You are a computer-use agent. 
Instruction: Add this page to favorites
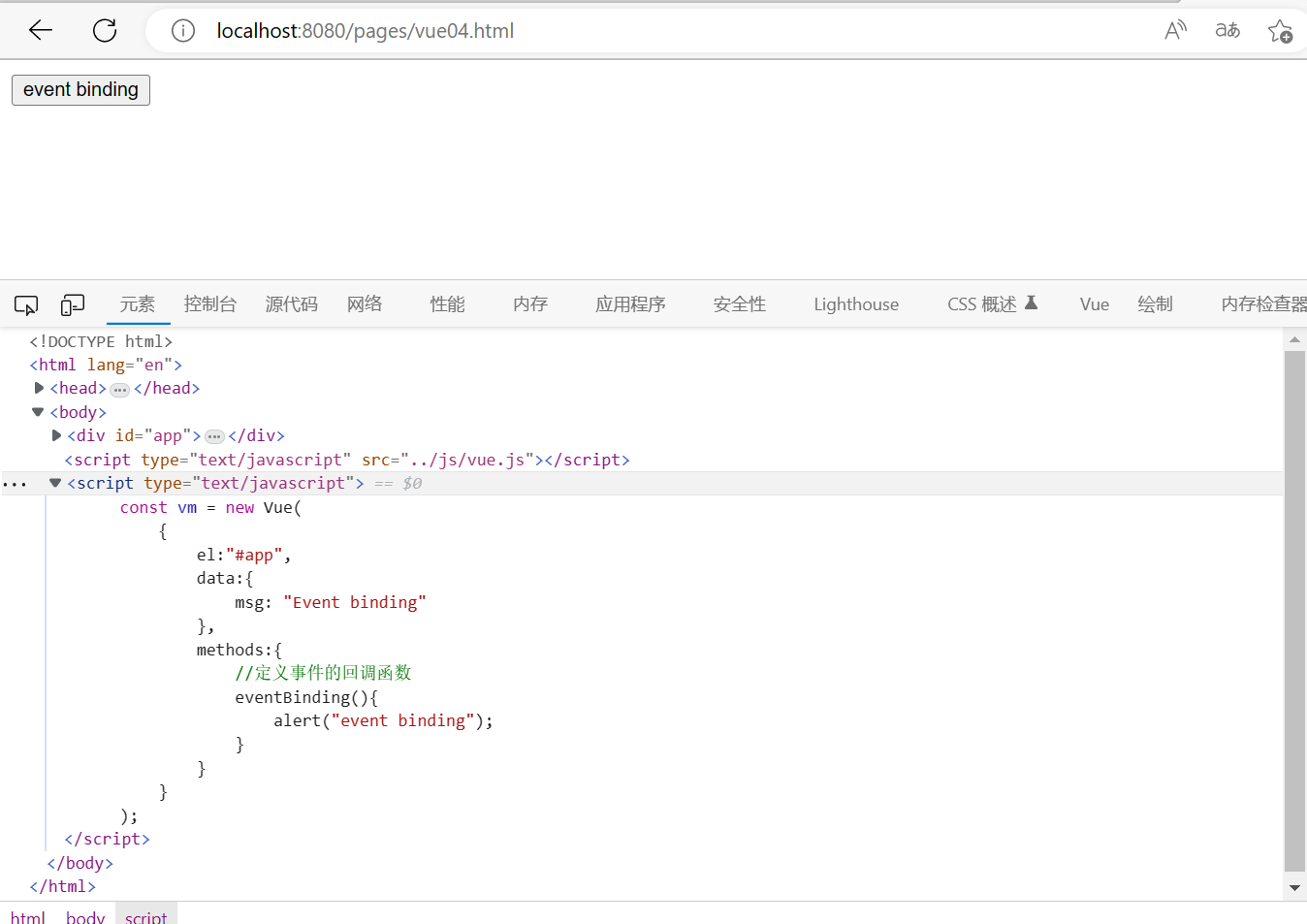click(1281, 30)
